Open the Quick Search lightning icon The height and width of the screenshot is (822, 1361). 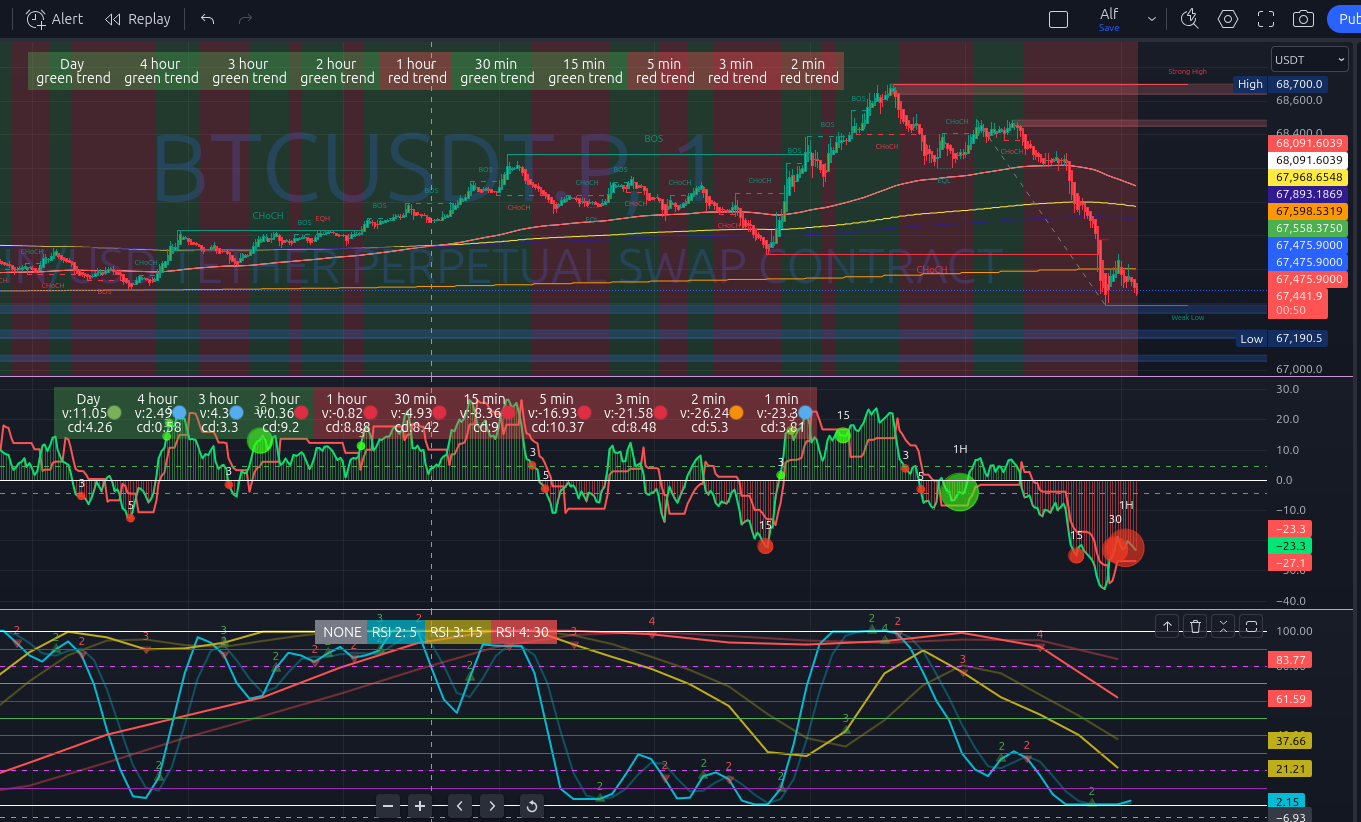pos(1189,19)
